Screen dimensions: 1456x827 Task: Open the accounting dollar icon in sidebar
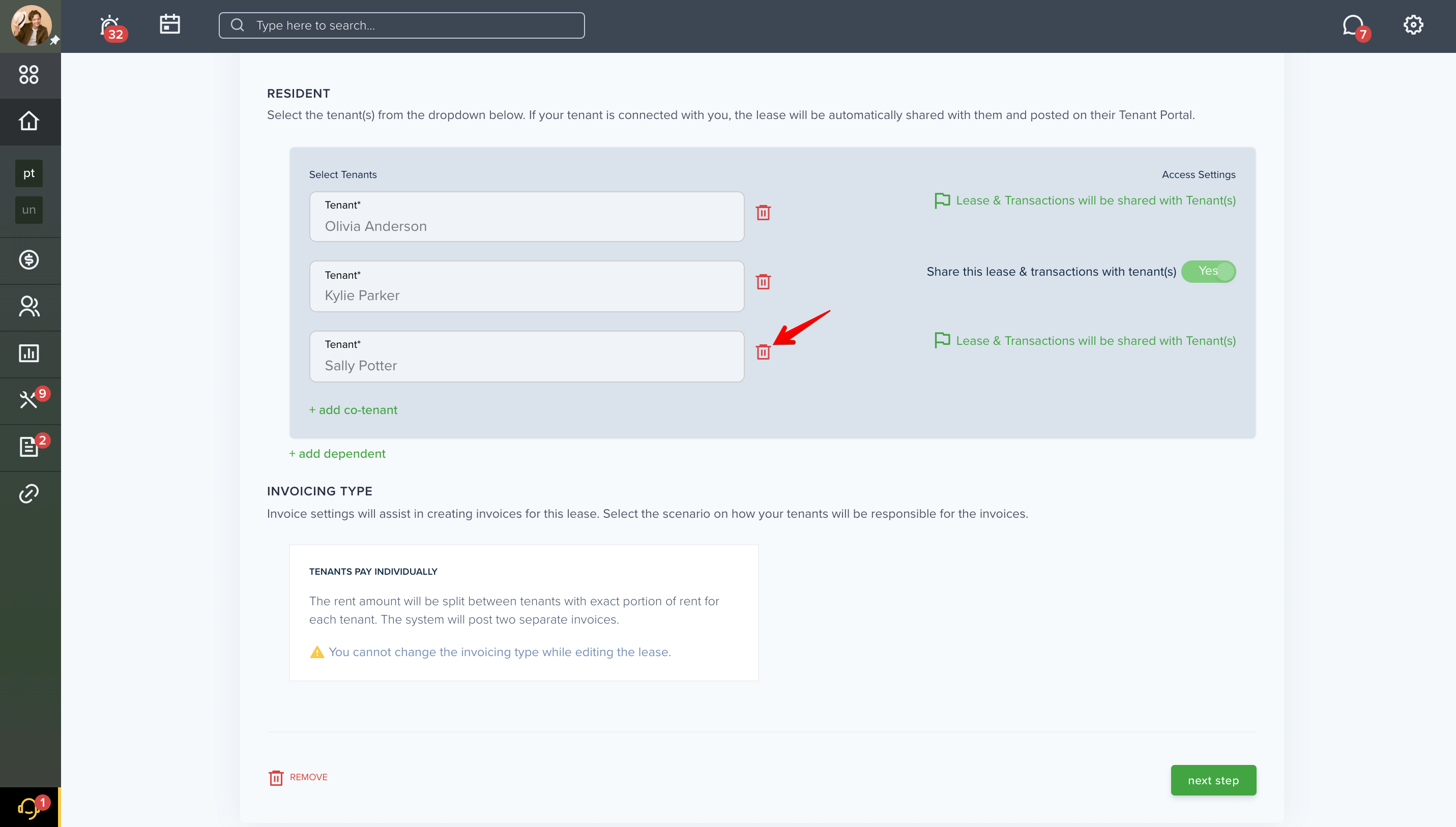point(29,259)
